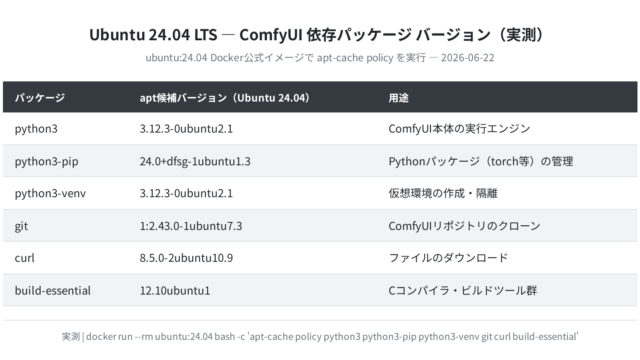This screenshot has height=360, width=640.
Task: Click the 'apt候補バージョン（Ubuntu 24.04）' column header
Action: (x=226, y=98)
